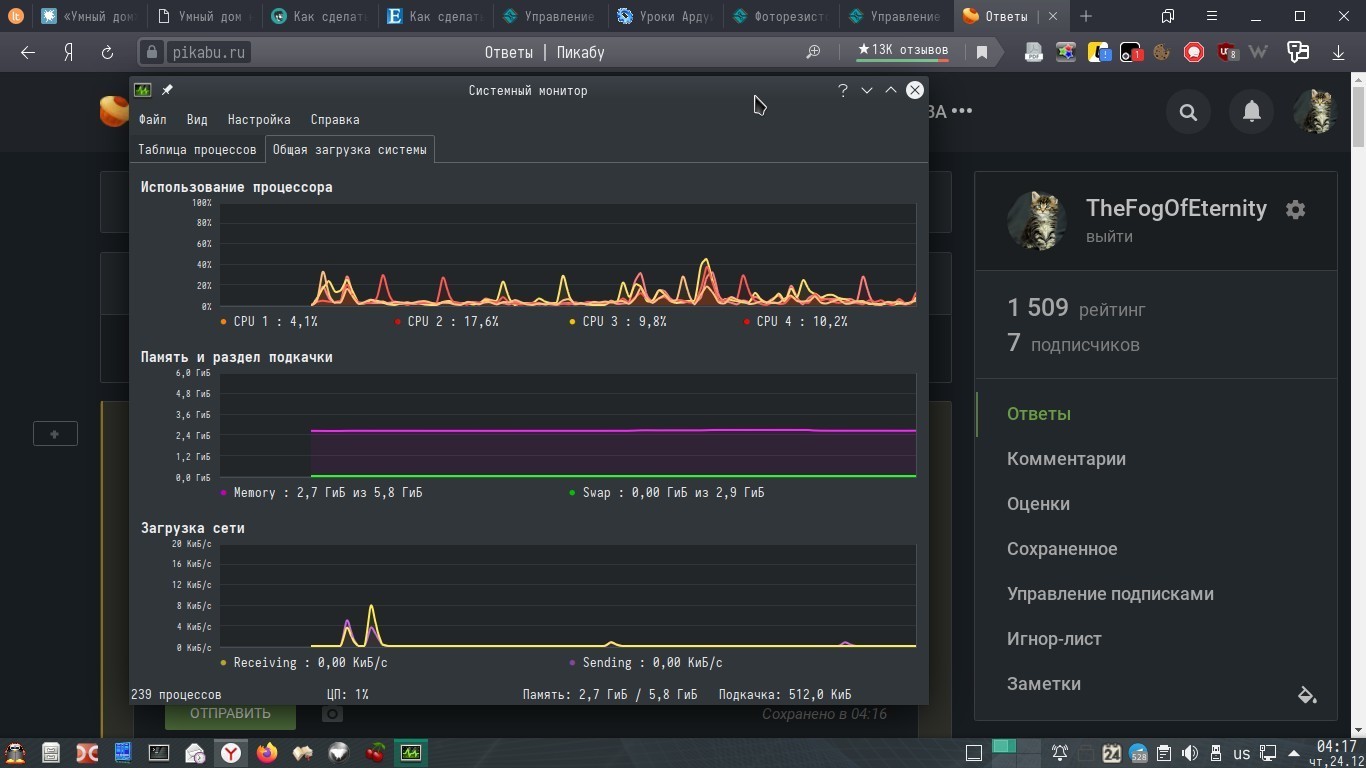
Task: Go to Управление подписками
Action: [1110, 594]
